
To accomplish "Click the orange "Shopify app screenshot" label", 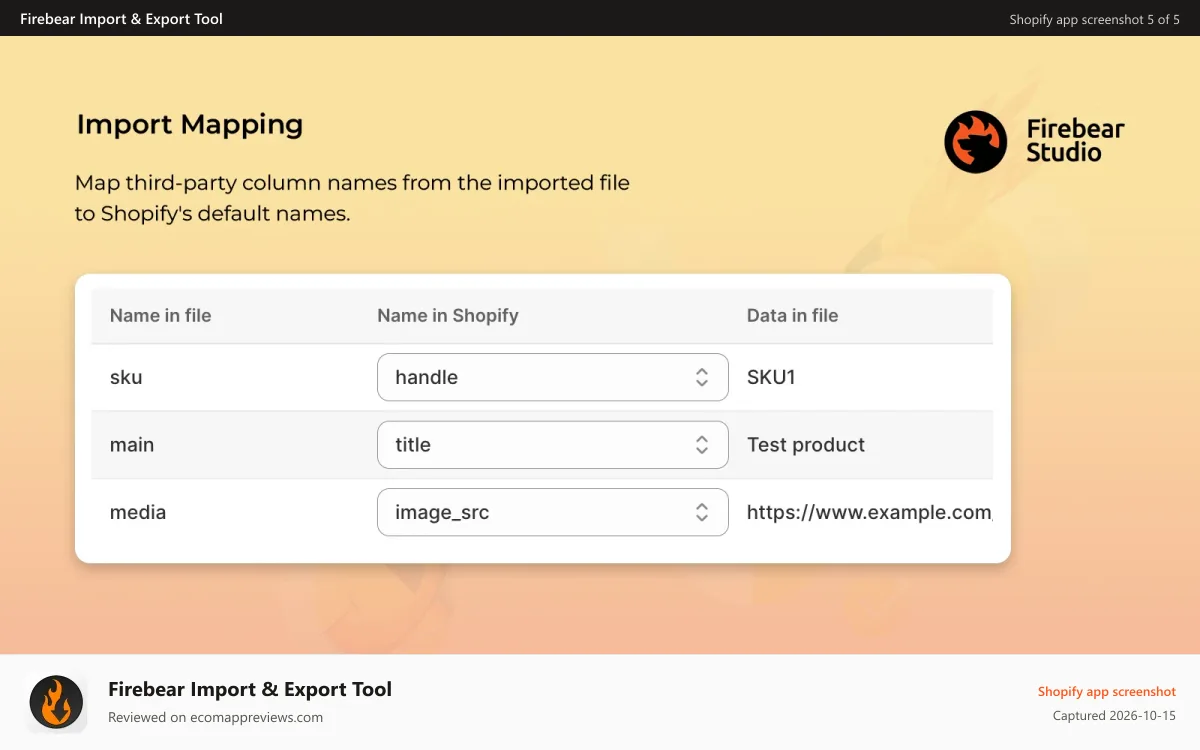I will pos(1107,691).
